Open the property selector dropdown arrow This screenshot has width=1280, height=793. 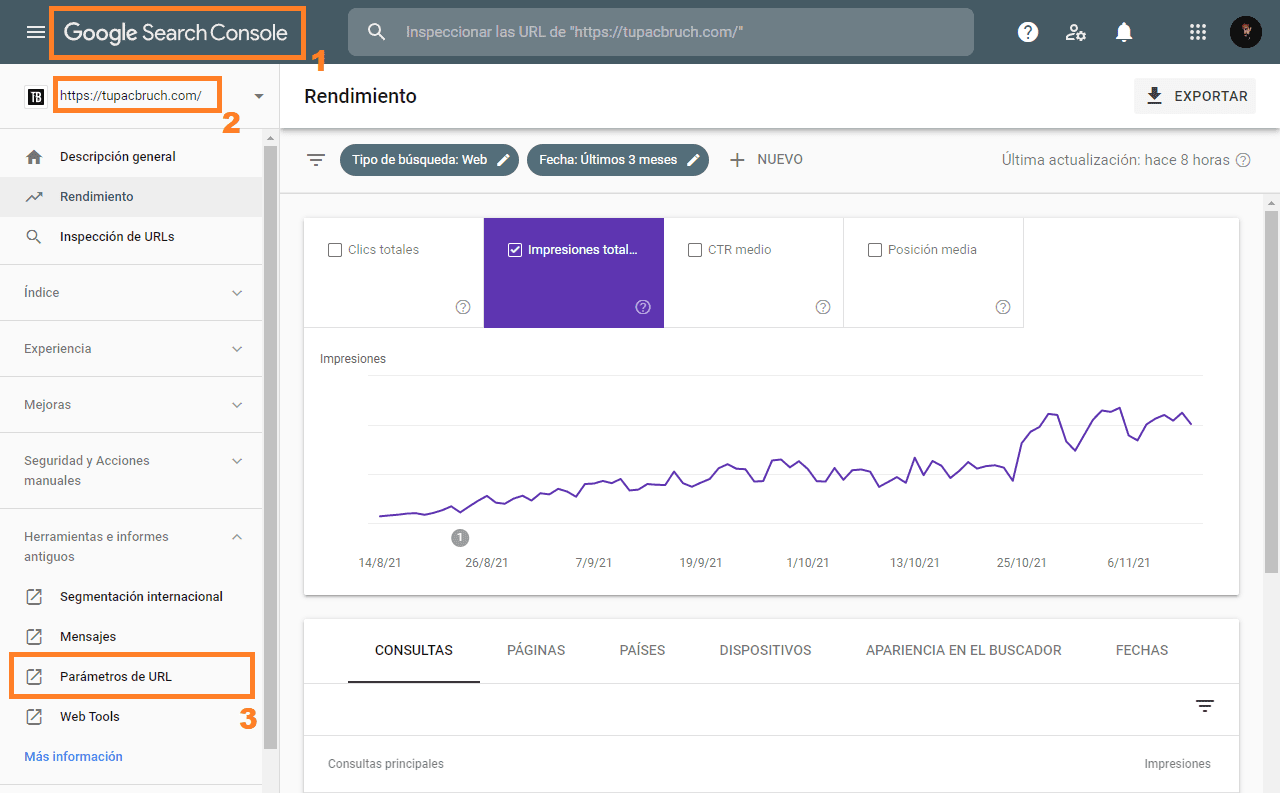click(x=259, y=96)
